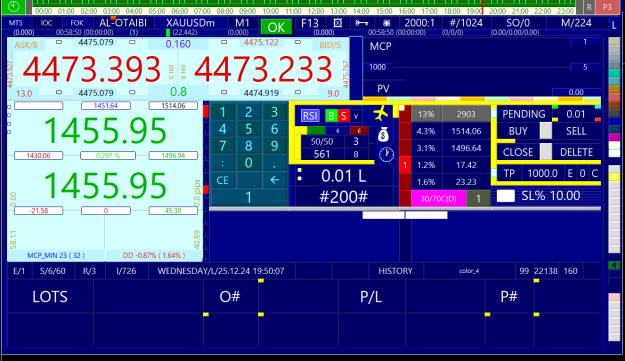Tick the white checkbox beside SL% 10.00
Image resolution: width=625 pixels, height=361 pixels.
505,196
